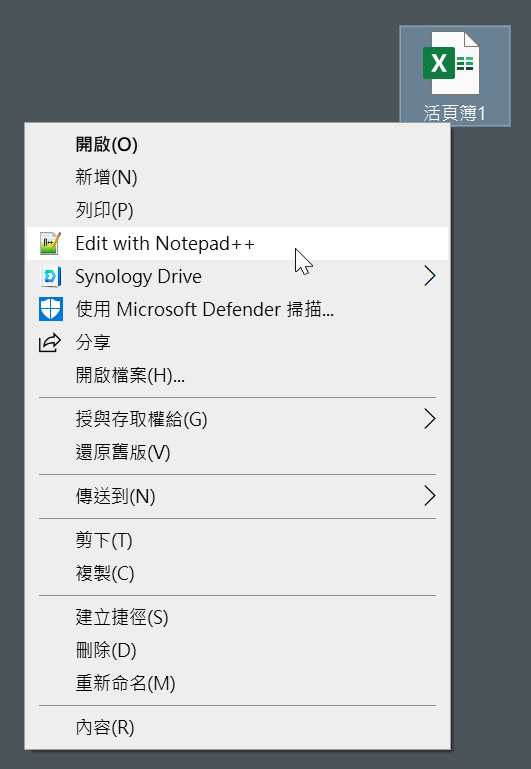Click the Notepad++ icon in the menu

51,244
